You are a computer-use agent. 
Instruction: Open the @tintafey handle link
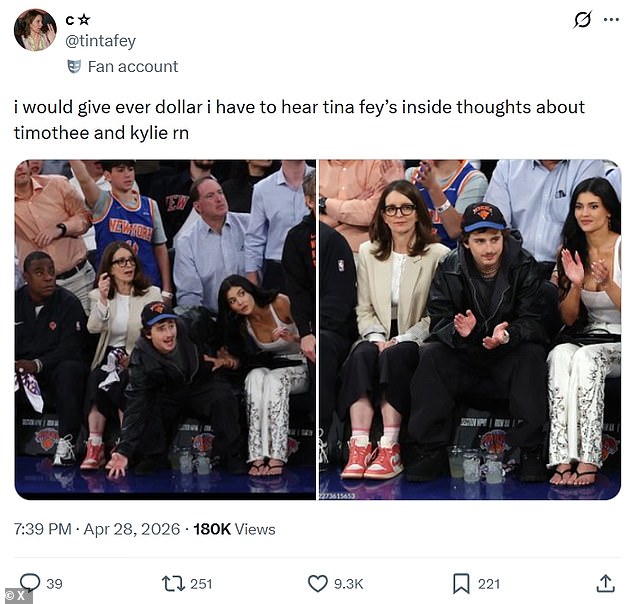[101, 41]
